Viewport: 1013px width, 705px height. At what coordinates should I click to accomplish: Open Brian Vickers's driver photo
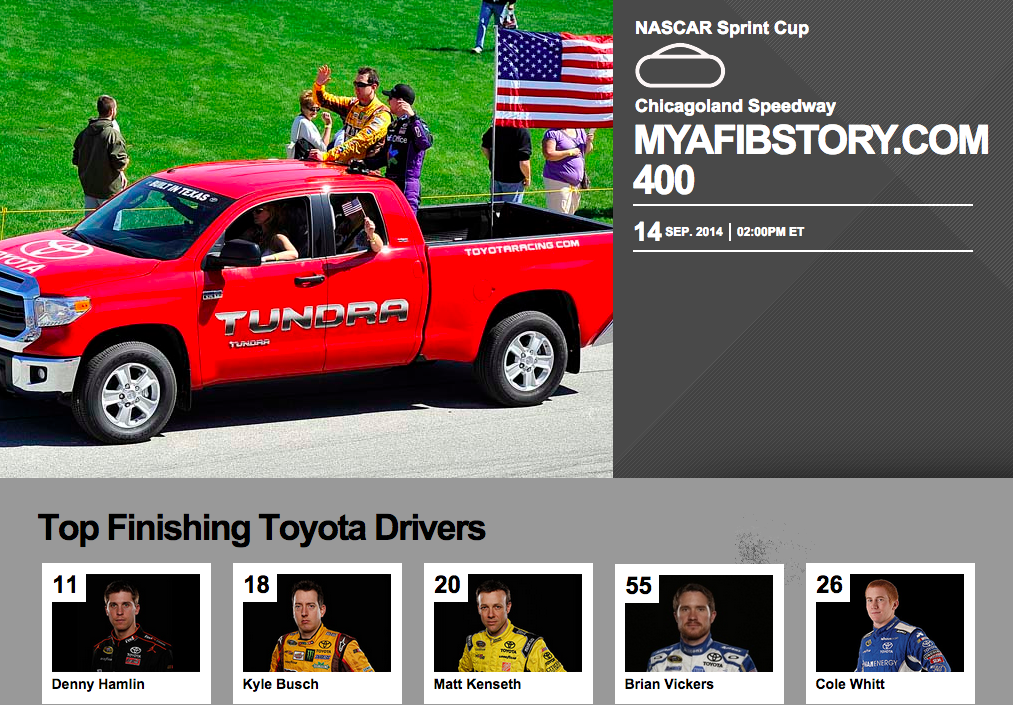[x=699, y=623]
